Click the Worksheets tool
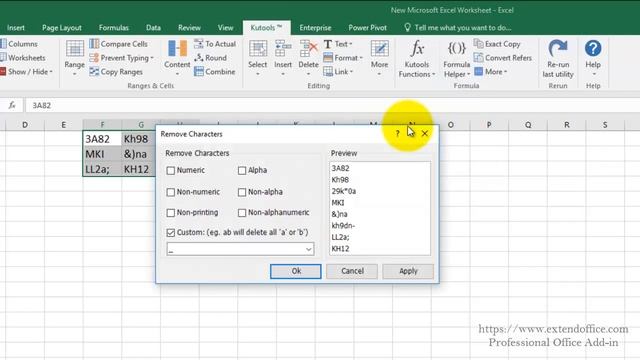 [x=23, y=58]
